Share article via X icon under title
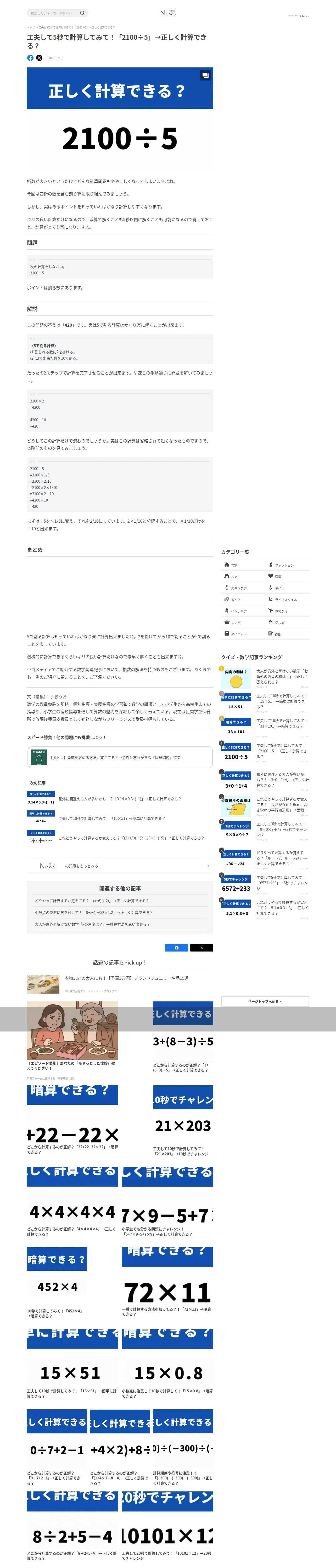Screen dimensions: 336x1568 pyautogui.click(x=39, y=58)
